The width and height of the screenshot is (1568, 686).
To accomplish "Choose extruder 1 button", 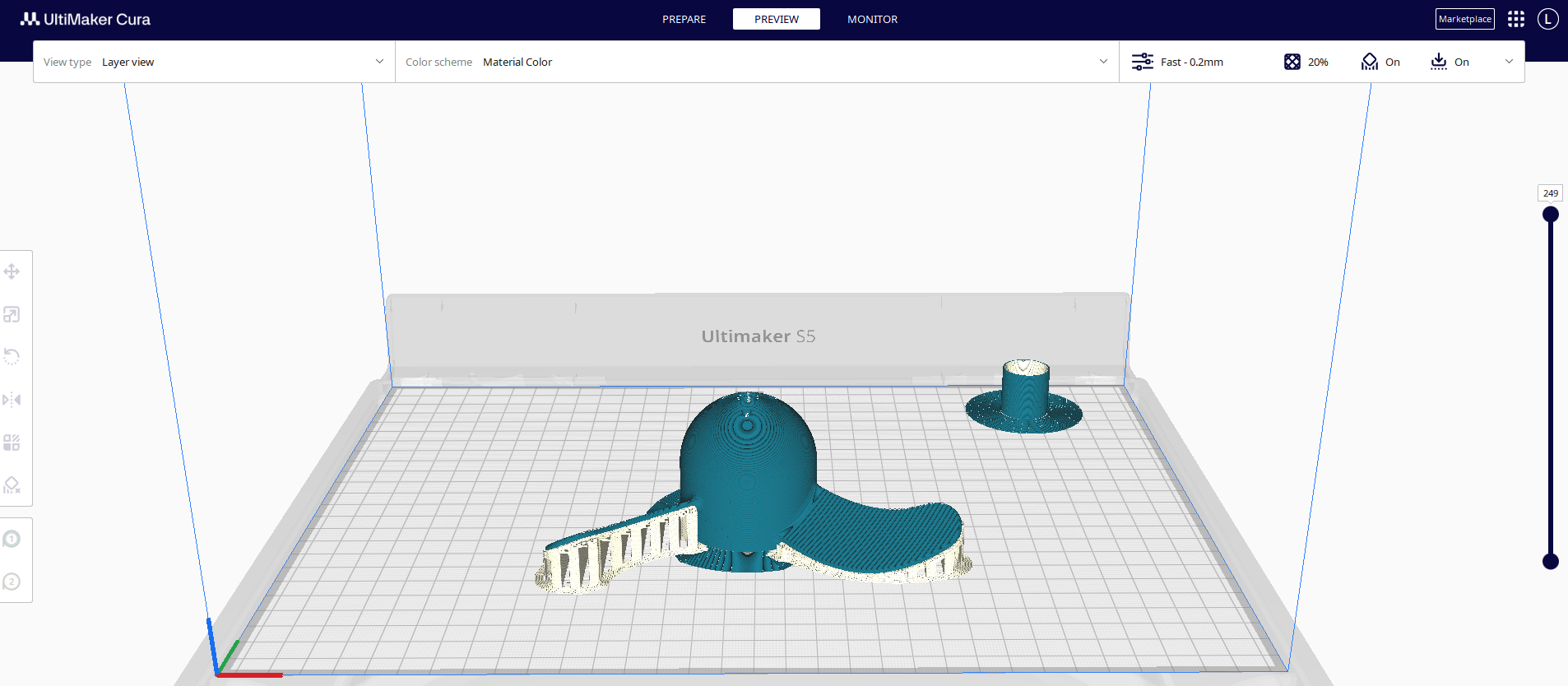I will [x=12, y=539].
